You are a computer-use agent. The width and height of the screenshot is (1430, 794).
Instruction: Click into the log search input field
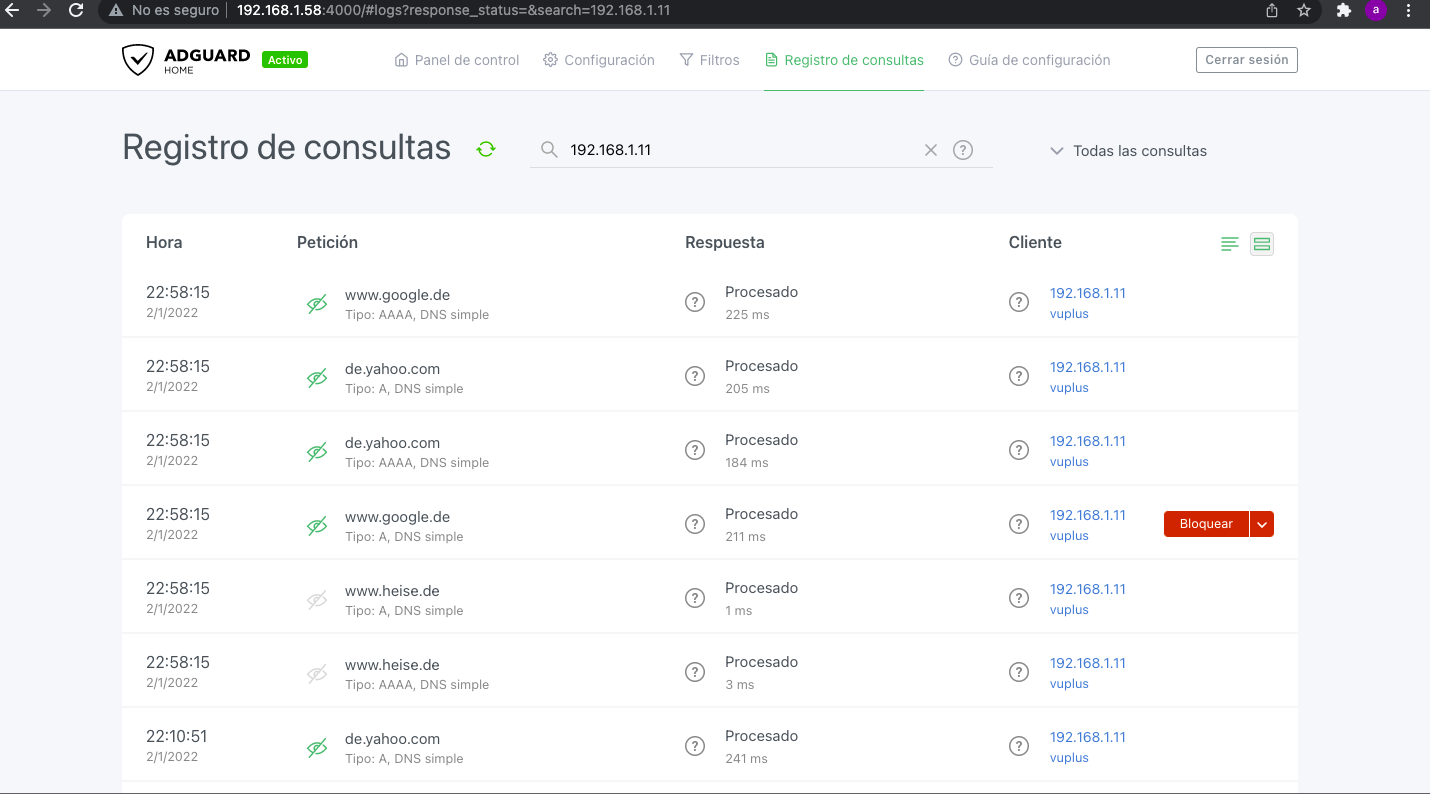tap(740, 150)
